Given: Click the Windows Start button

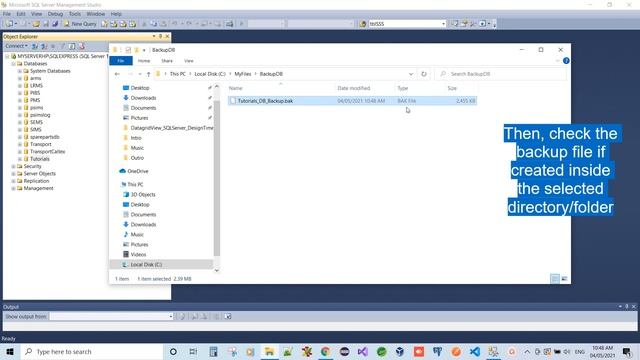Looking at the screenshot, I should tap(10, 351).
